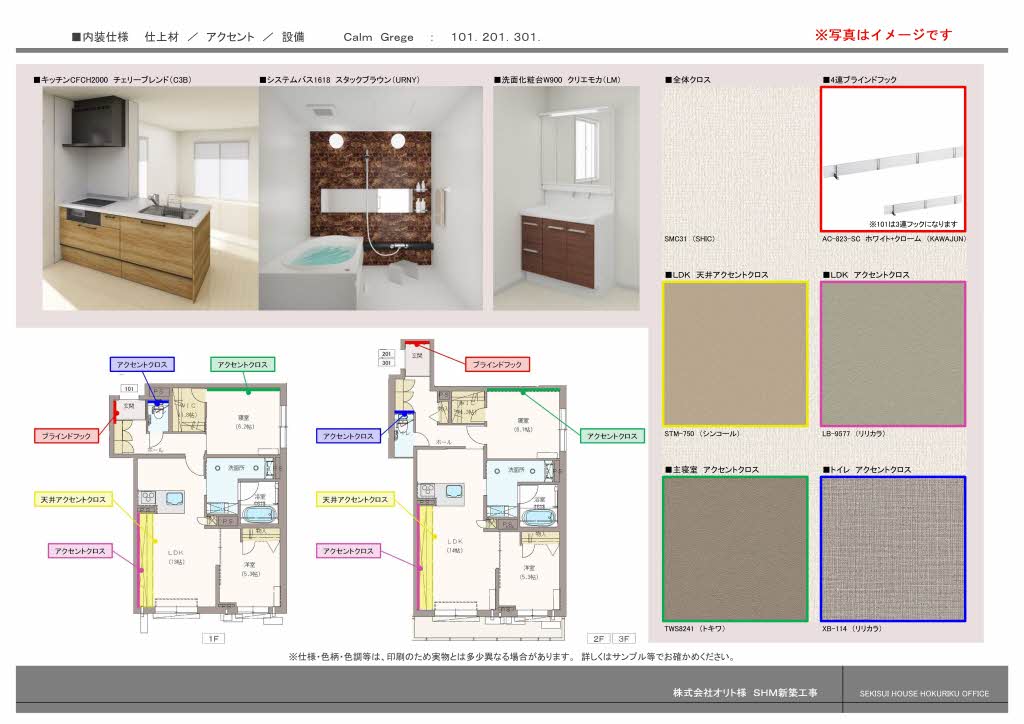This screenshot has height=724, width=1024.
Task: Click the 3F floor indicator box
Action: (x=623, y=638)
